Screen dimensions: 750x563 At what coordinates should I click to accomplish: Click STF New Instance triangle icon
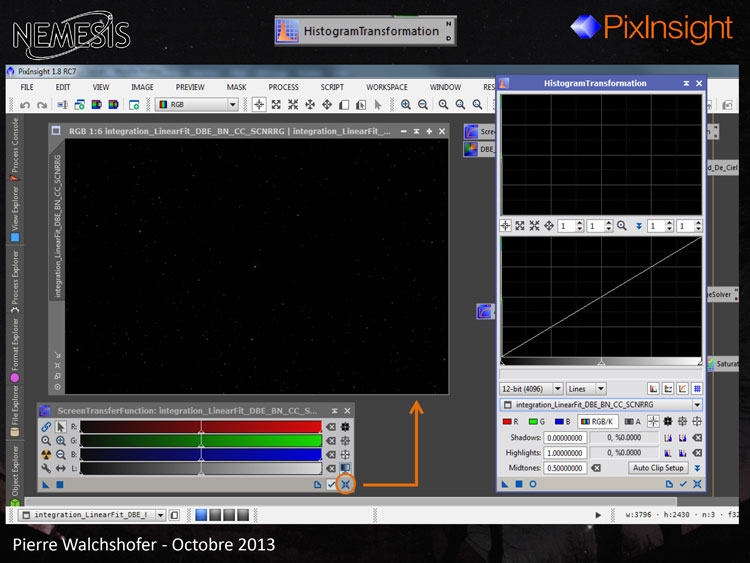pos(46,485)
